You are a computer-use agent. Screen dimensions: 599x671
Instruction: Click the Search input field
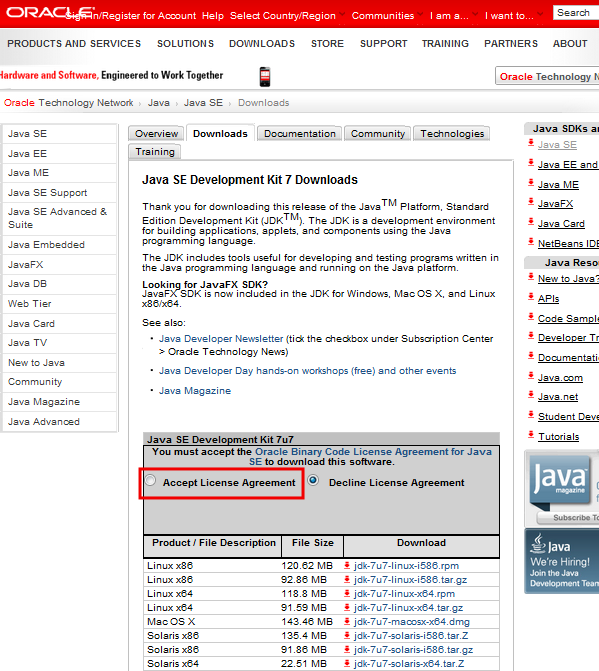(x=576, y=13)
